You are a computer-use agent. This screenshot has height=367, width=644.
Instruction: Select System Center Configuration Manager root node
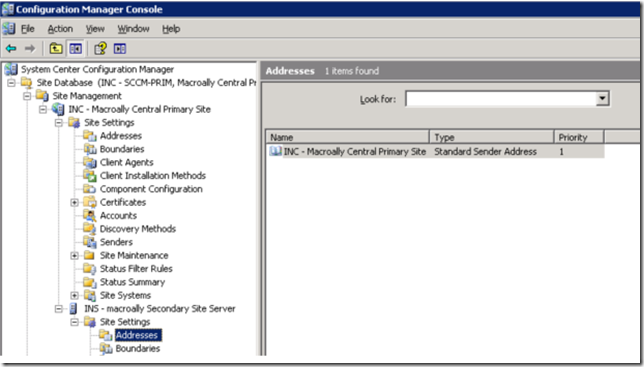(97, 69)
